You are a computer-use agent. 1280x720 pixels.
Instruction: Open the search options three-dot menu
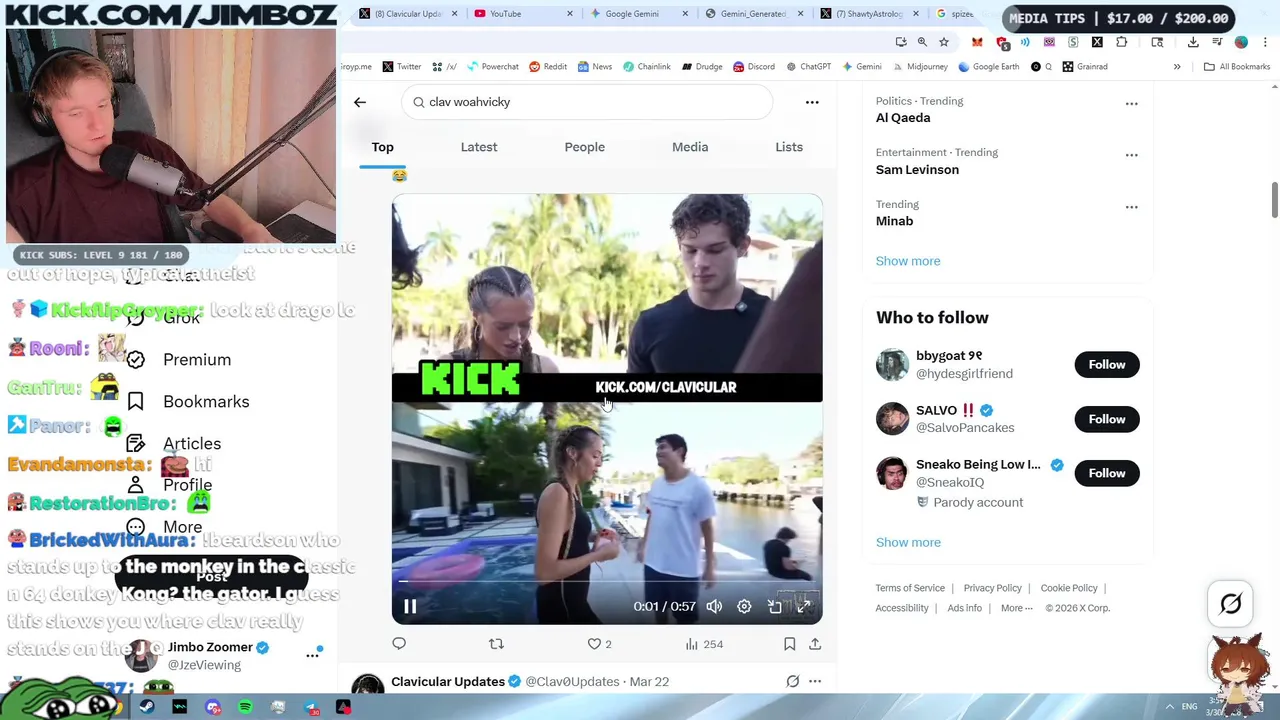[812, 102]
